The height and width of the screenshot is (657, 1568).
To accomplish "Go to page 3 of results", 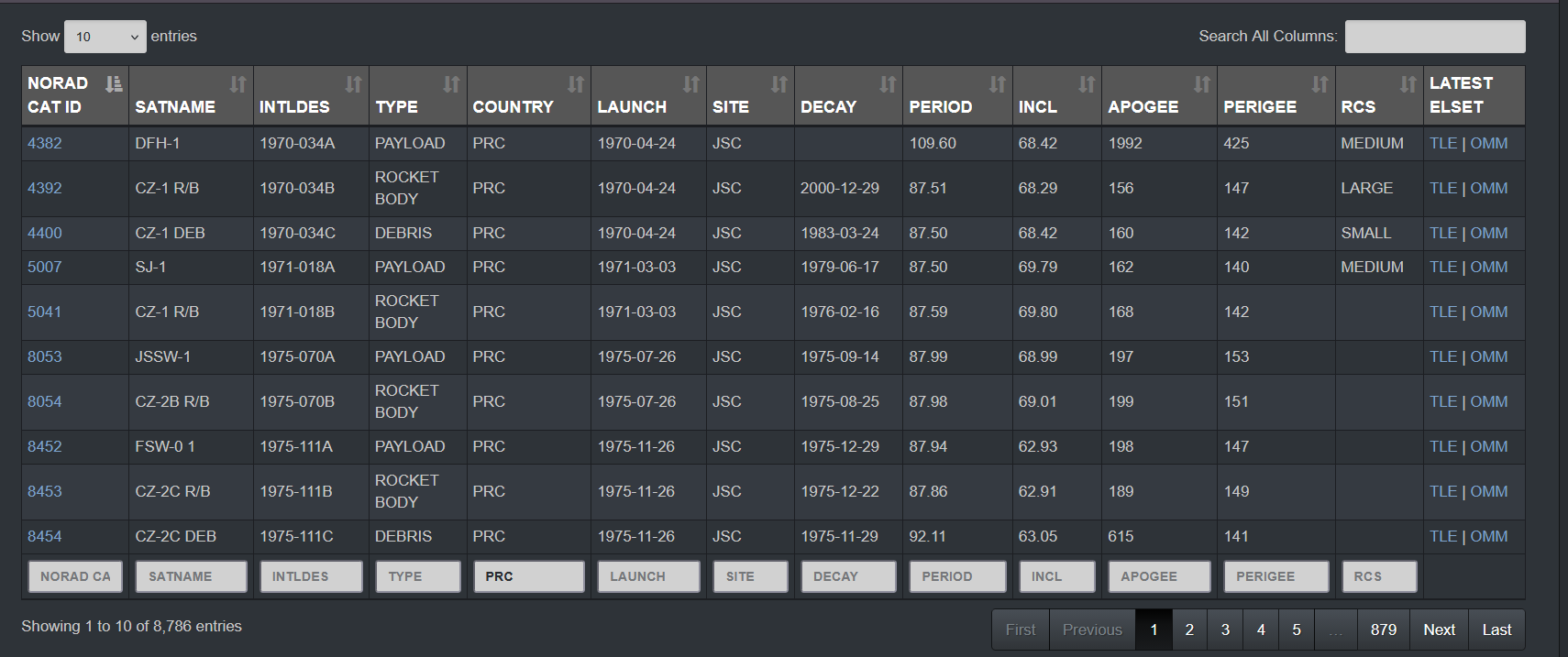I will point(1225,630).
